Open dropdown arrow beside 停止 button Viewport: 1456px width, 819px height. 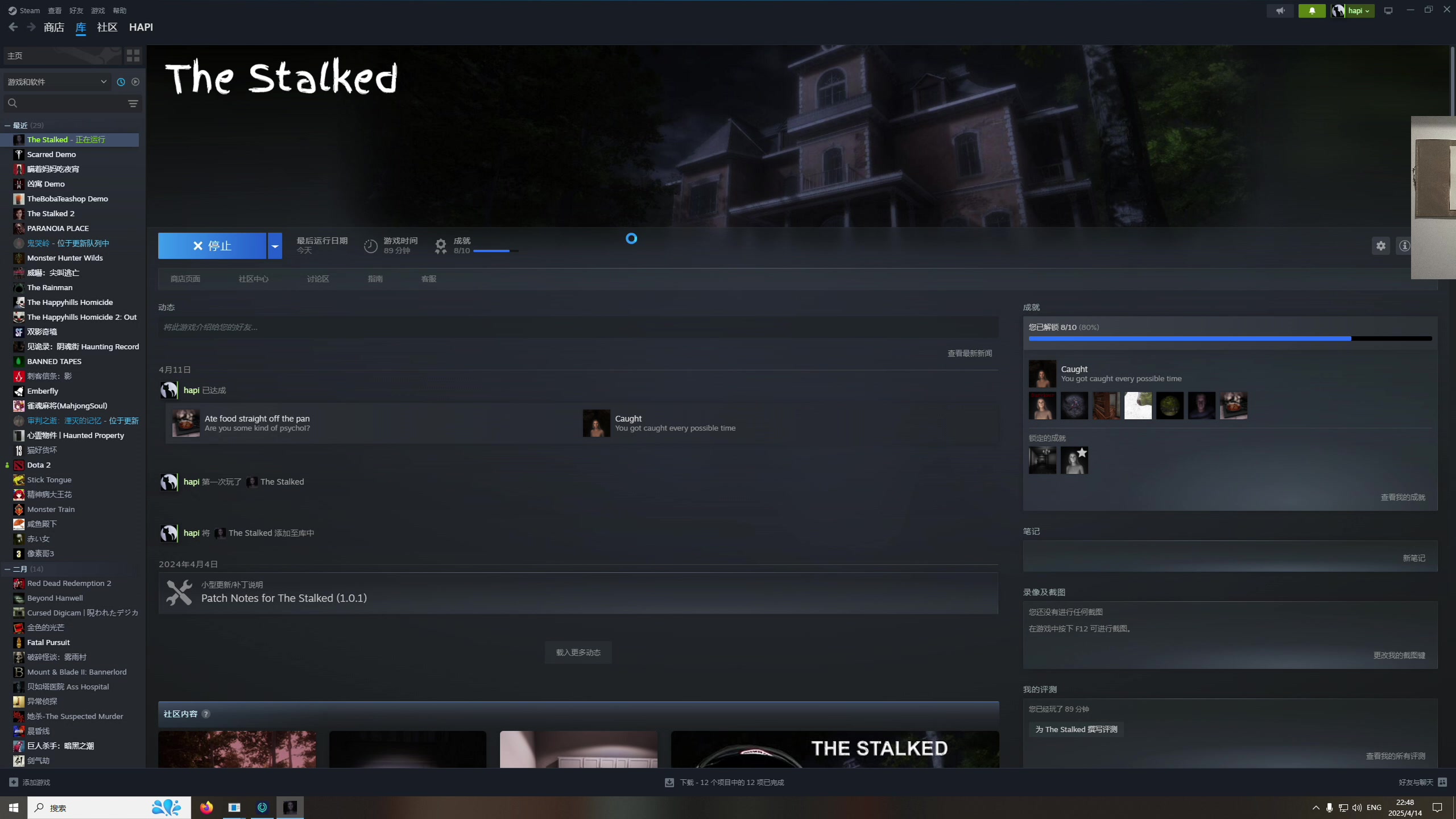pos(275,246)
